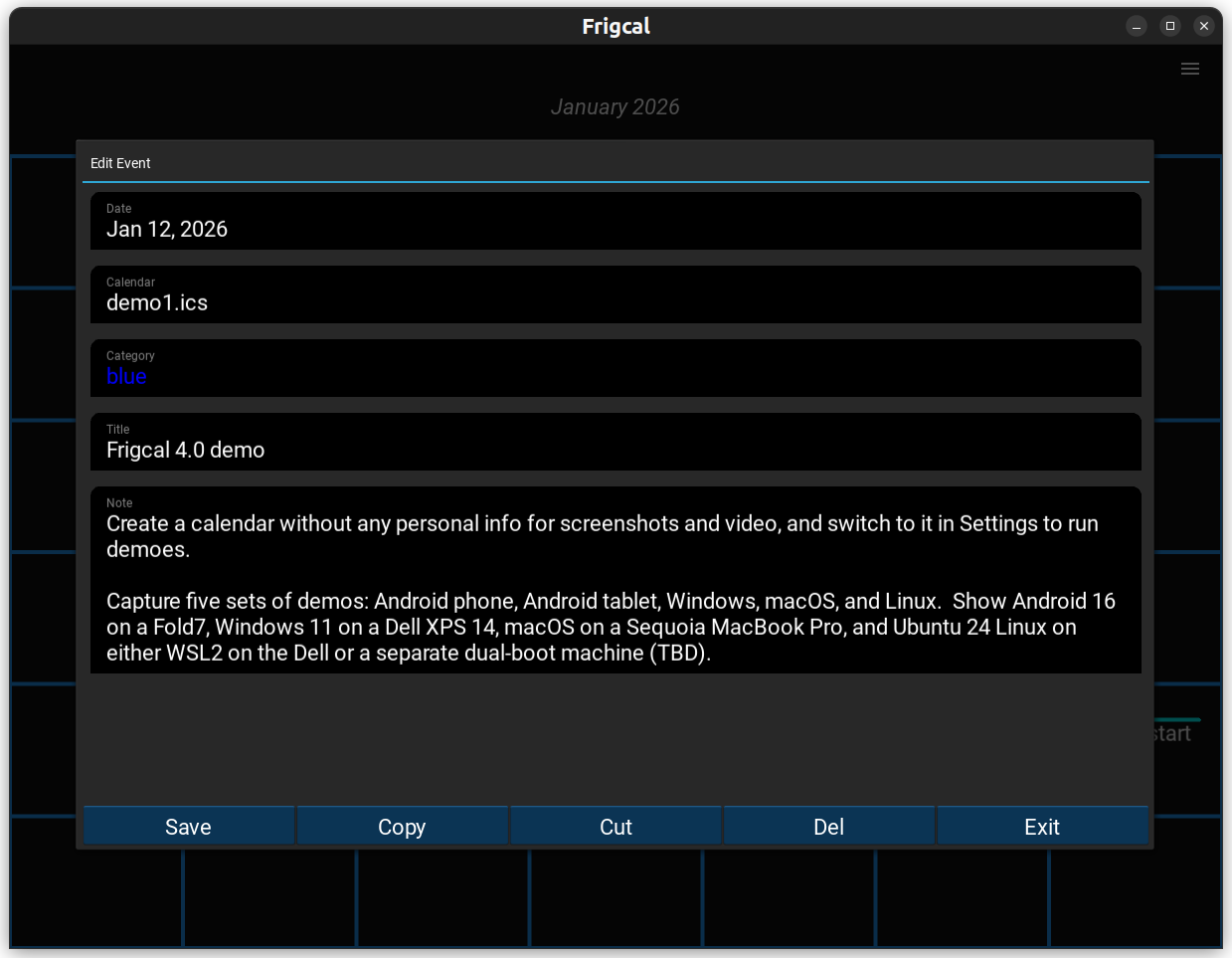
Task: Edit the Title field Frigcal 4.0 demo
Action: pyautogui.click(x=616, y=442)
